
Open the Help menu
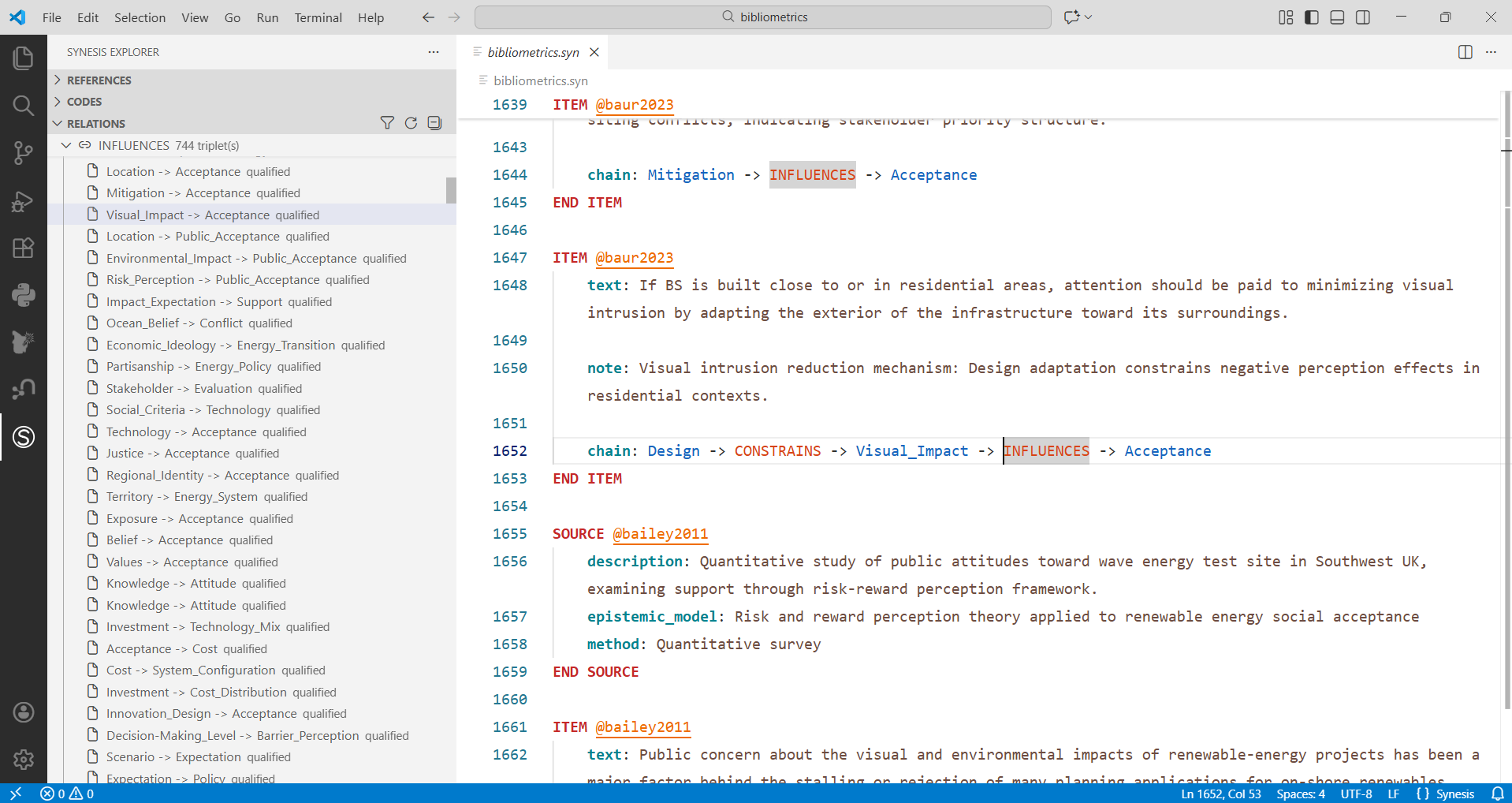pyautogui.click(x=371, y=17)
